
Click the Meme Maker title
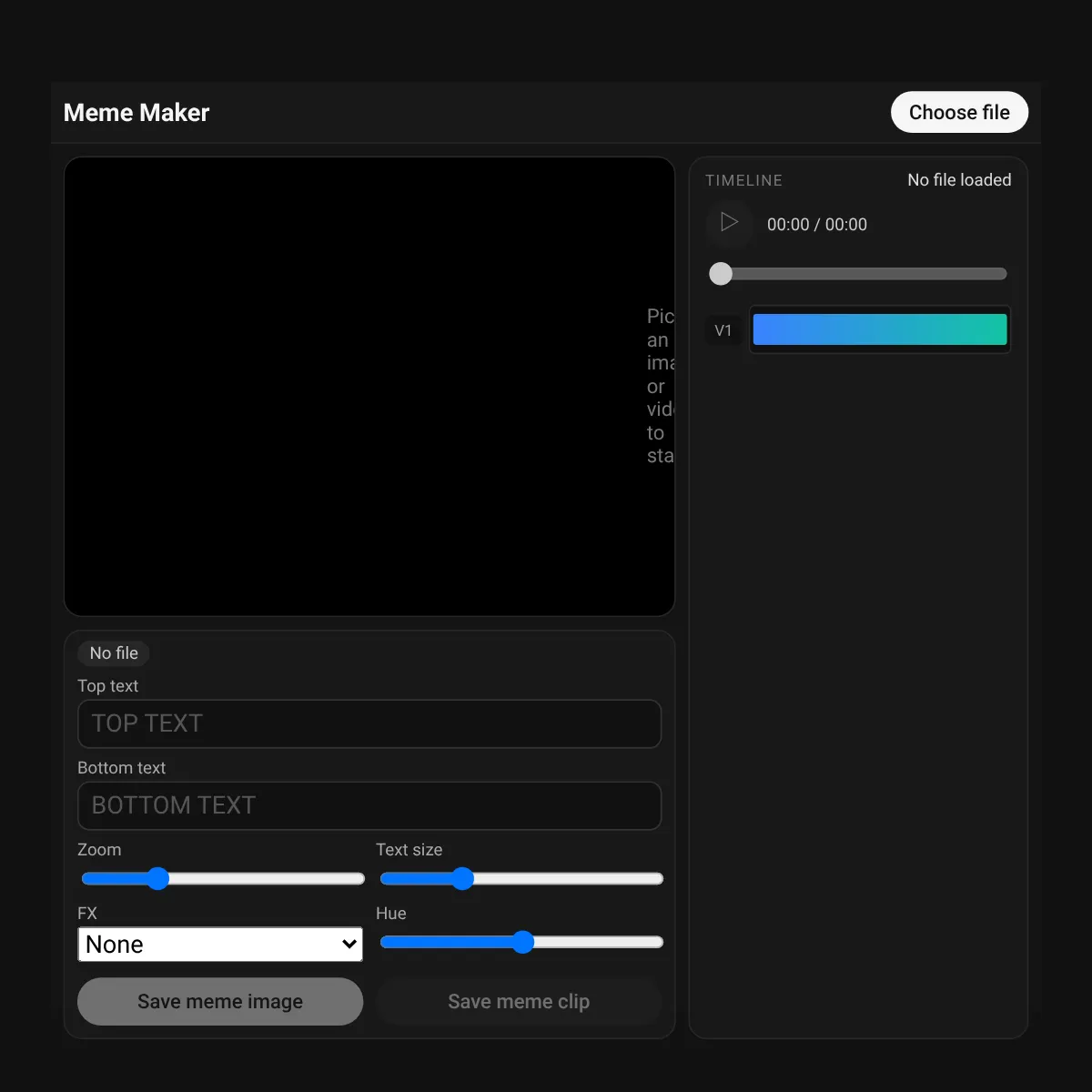point(136,113)
